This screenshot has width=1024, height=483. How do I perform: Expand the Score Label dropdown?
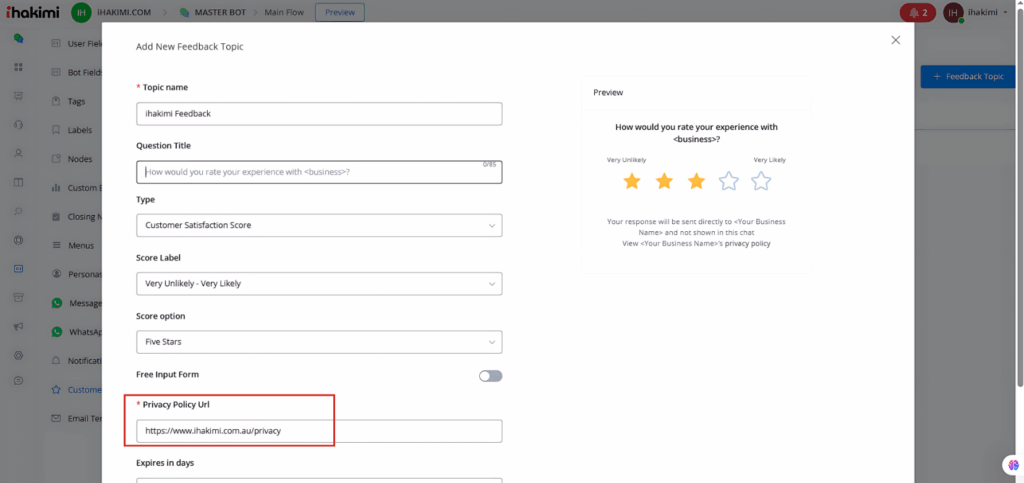319,283
